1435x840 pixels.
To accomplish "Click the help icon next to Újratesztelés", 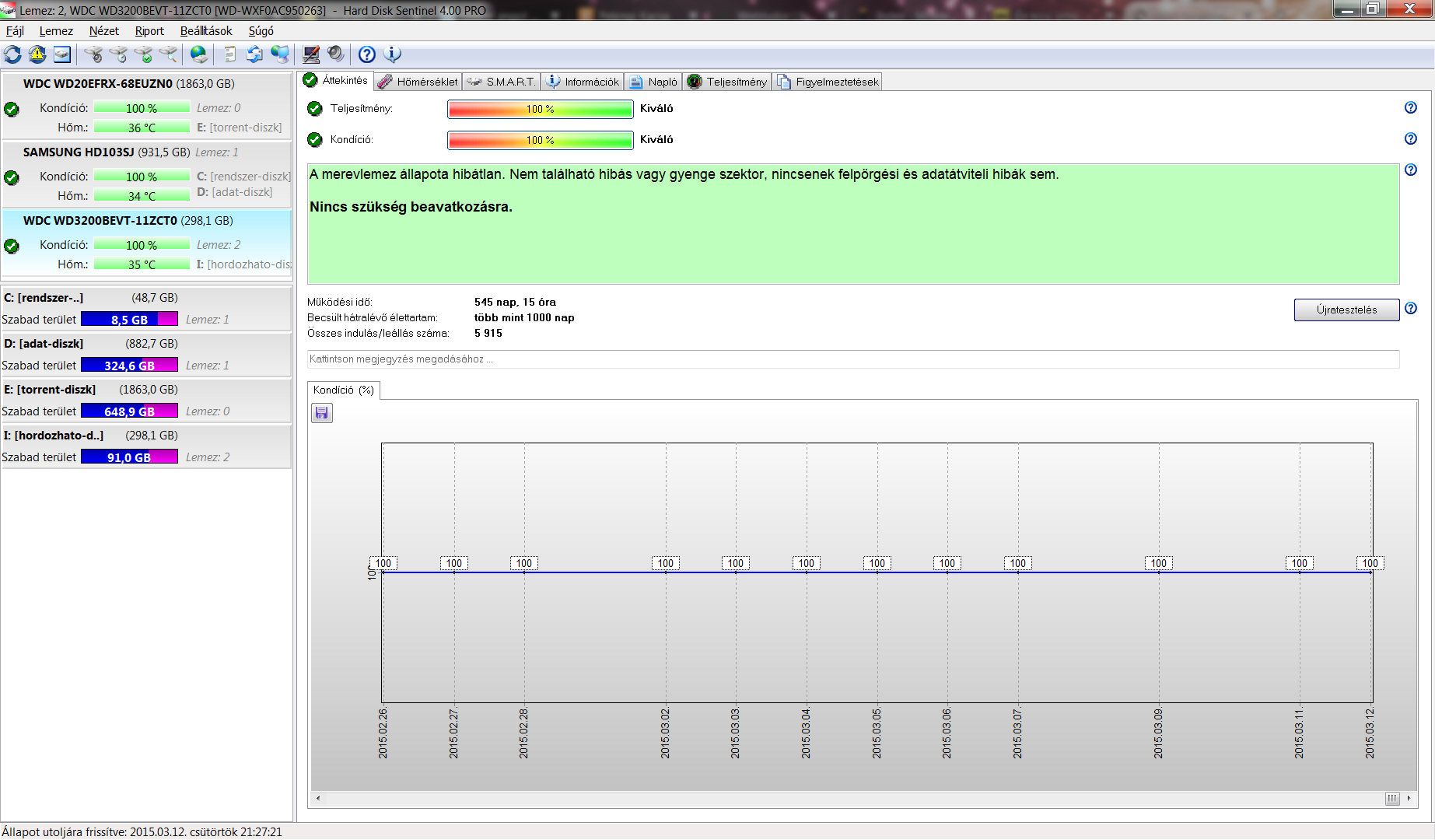I will [x=1411, y=309].
